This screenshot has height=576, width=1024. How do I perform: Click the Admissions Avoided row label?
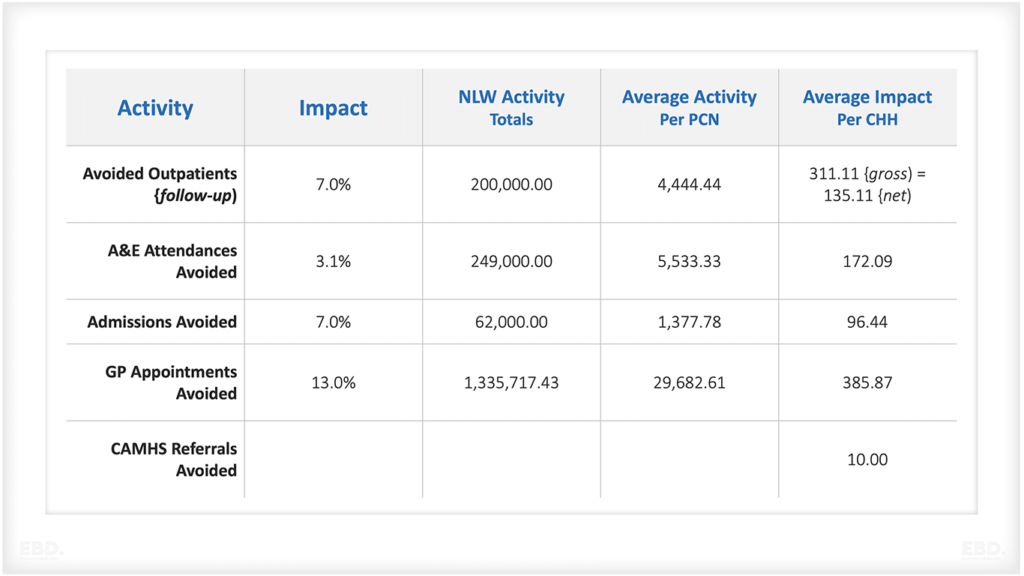pos(162,322)
